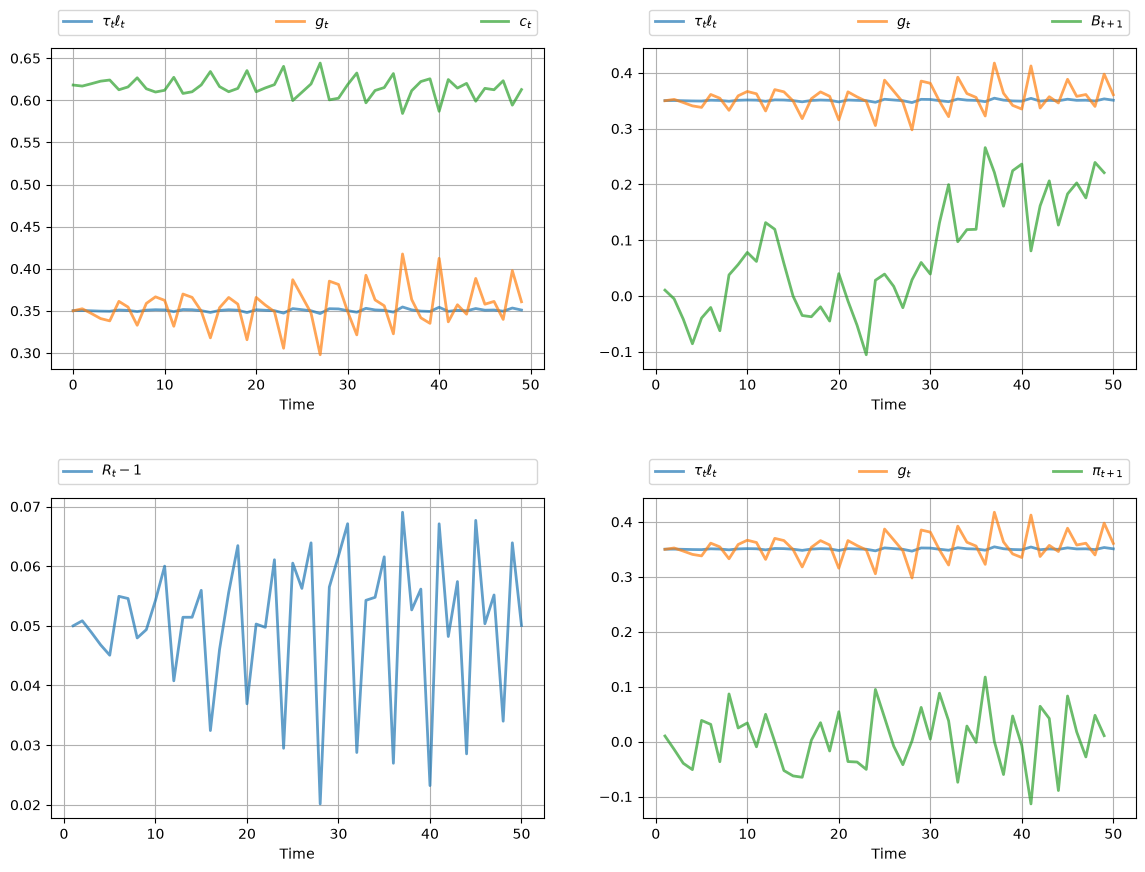Click the π_t+1 legend entry in bottom-right plot
The image size is (1145, 872).
point(1087,472)
